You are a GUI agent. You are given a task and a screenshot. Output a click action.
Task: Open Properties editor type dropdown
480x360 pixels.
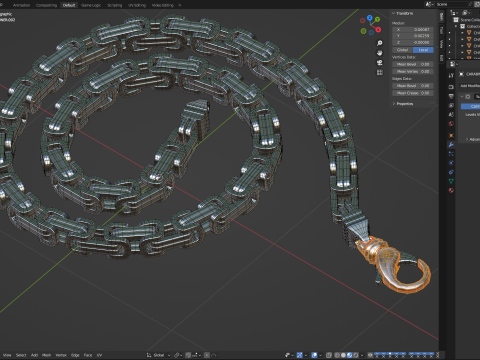pyautogui.click(x=454, y=64)
